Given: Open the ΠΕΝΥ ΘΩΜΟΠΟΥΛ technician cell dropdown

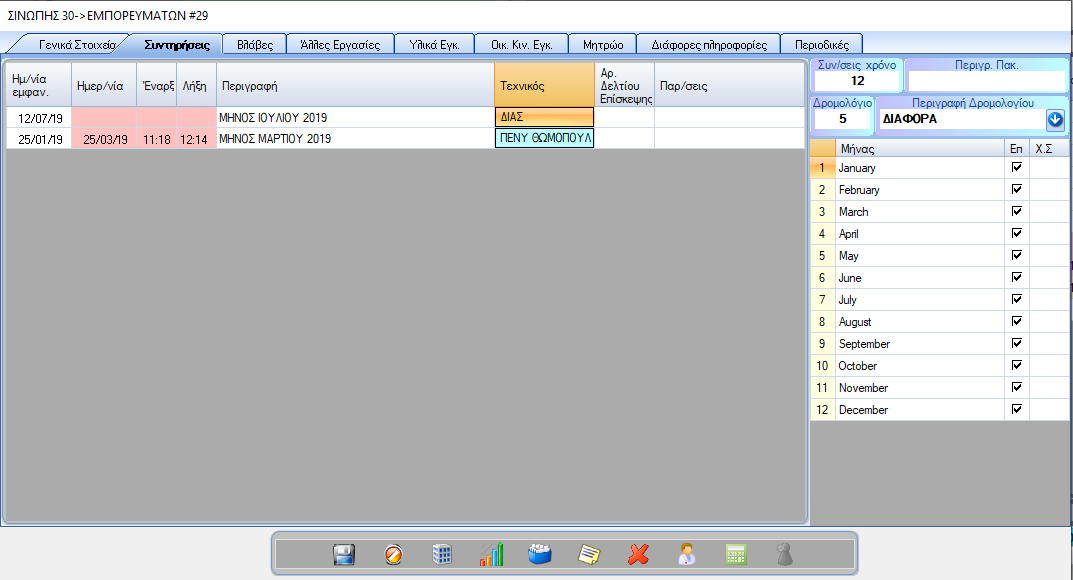Looking at the screenshot, I should 544,138.
